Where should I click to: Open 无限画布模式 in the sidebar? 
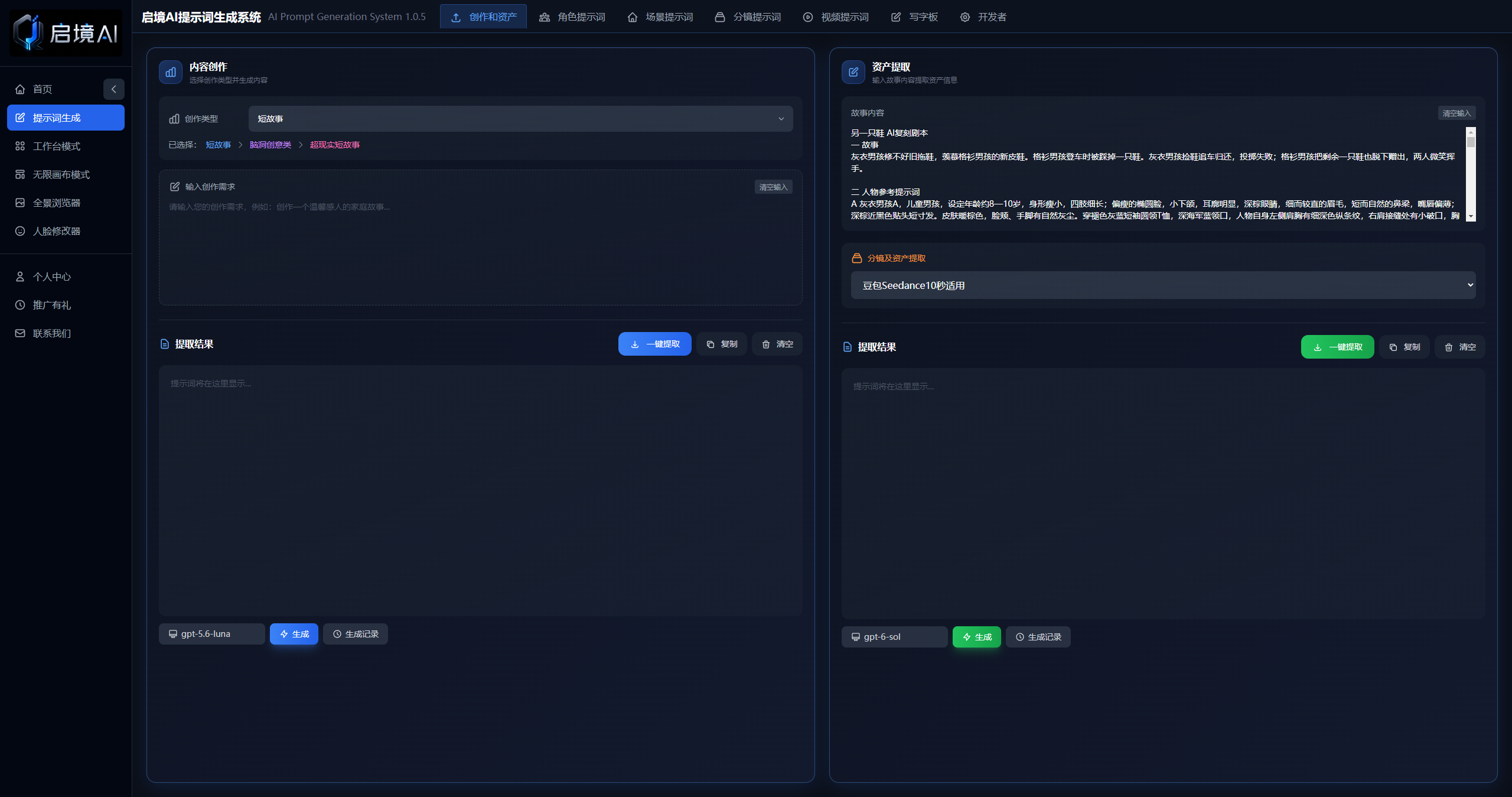[x=66, y=174]
